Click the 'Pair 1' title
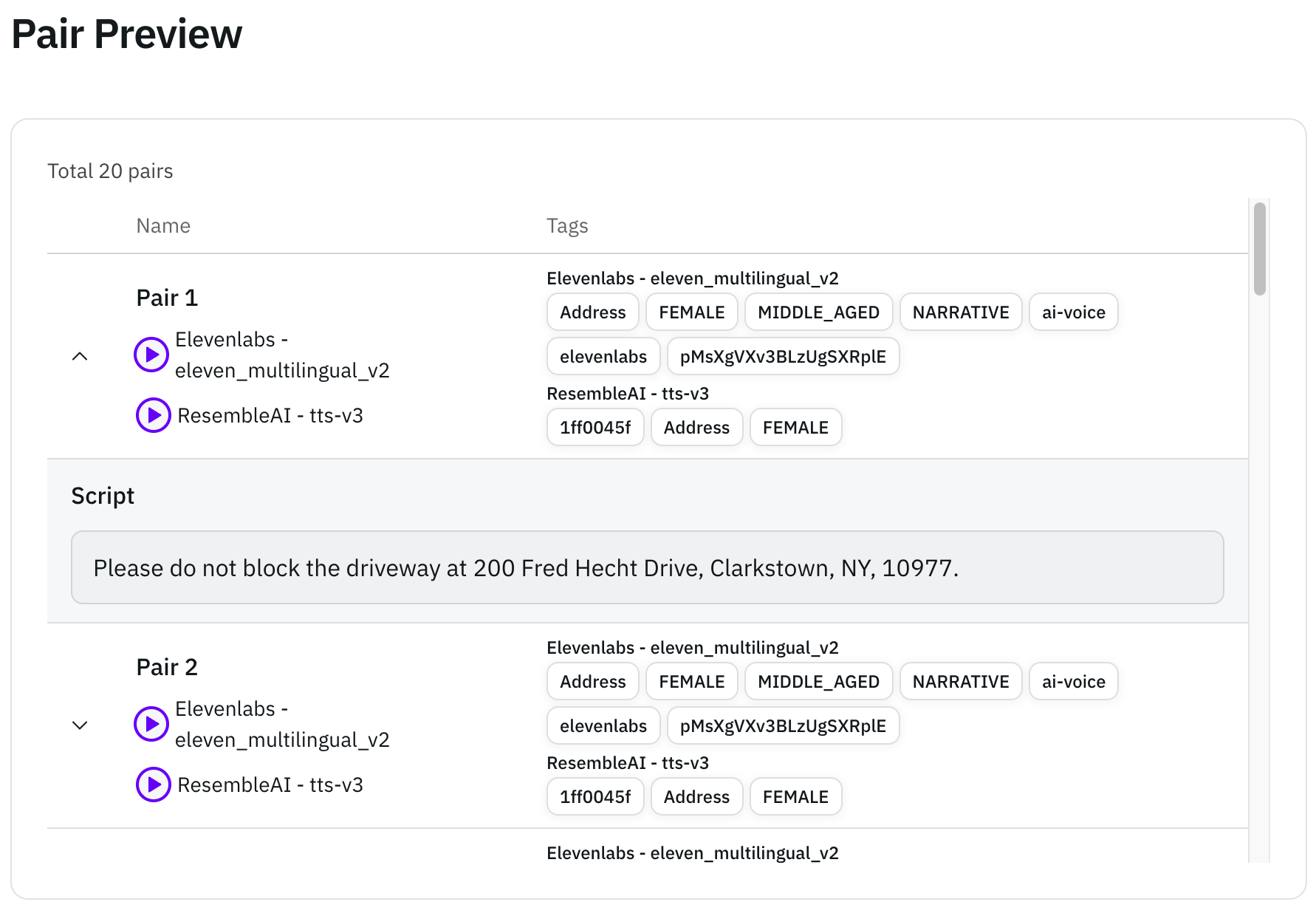The width and height of the screenshot is (1316, 916). pyautogui.click(x=167, y=298)
